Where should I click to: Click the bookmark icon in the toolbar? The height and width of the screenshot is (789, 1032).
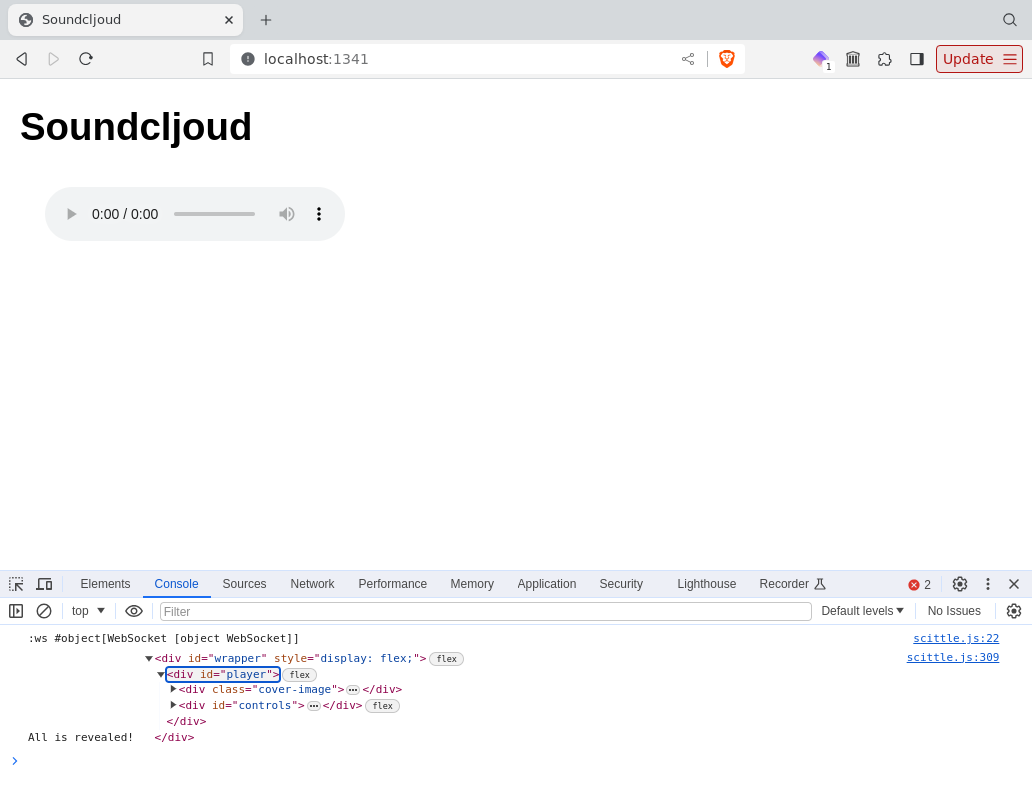[208, 59]
